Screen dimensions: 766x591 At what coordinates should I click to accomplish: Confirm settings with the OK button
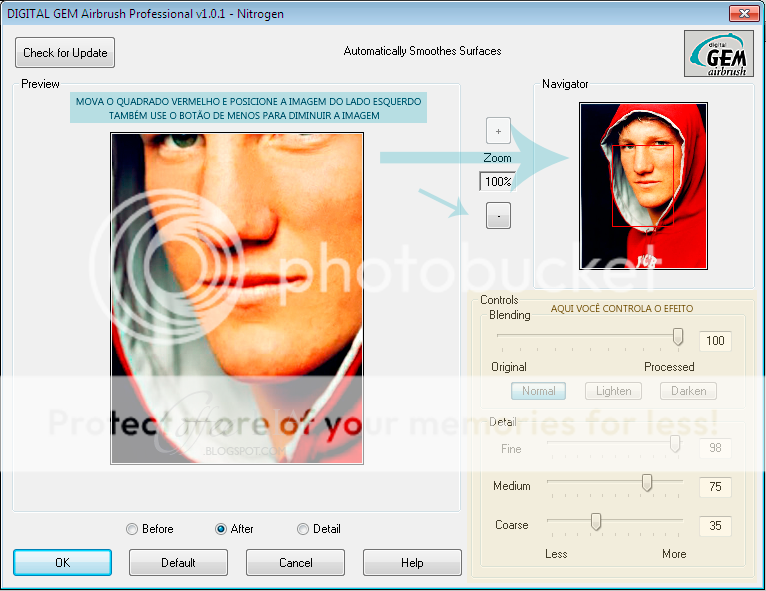coord(62,562)
